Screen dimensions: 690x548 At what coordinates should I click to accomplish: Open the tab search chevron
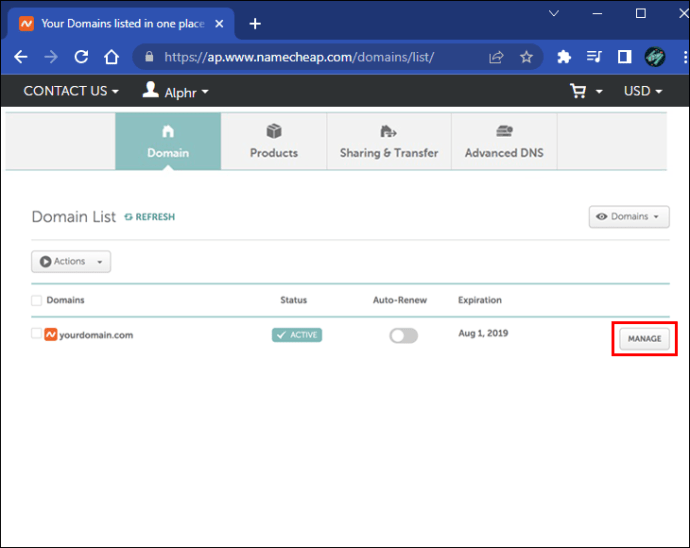554,13
